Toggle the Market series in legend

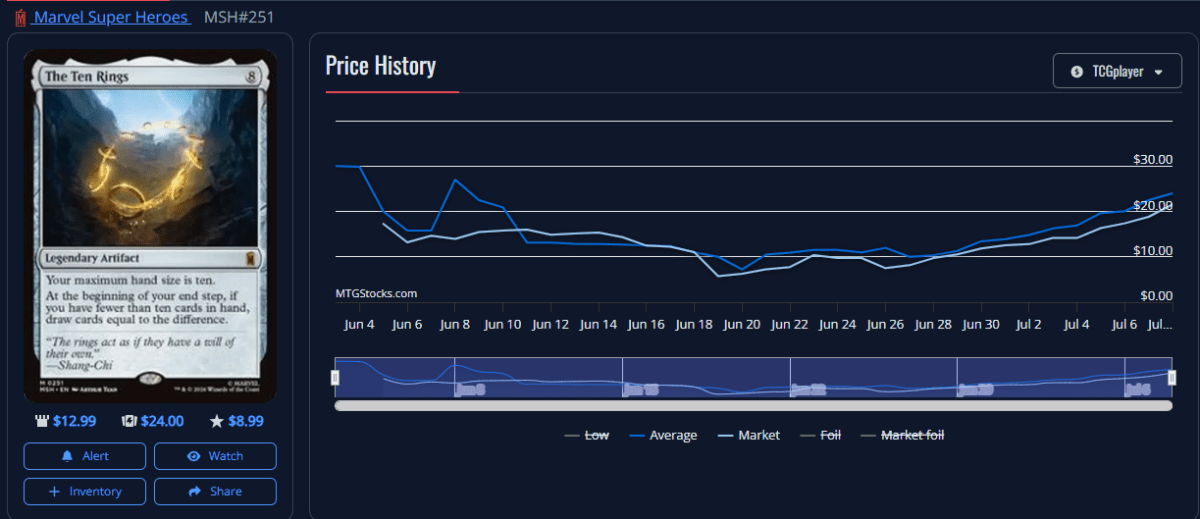tap(749, 435)
